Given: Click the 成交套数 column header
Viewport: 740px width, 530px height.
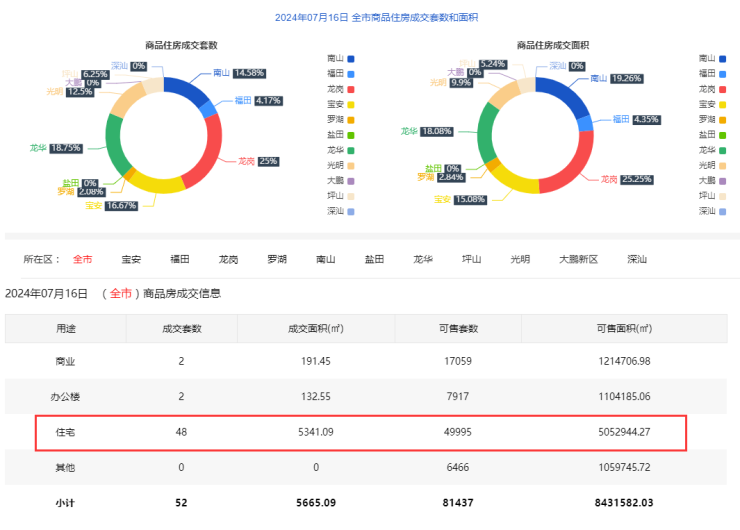Looking at the screenshot, I should (181, 328).
